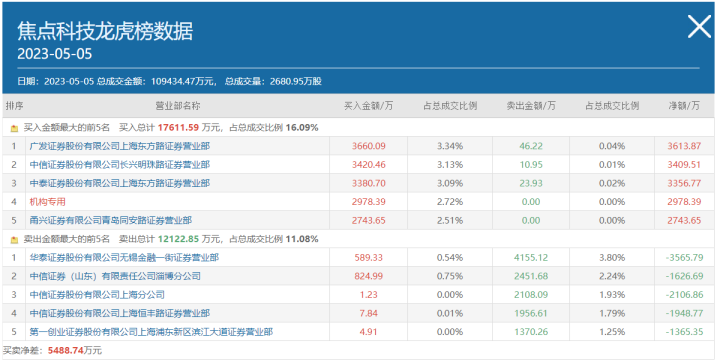Select the sell amount 10.95
718x363 pixels.
click(531, 165)
